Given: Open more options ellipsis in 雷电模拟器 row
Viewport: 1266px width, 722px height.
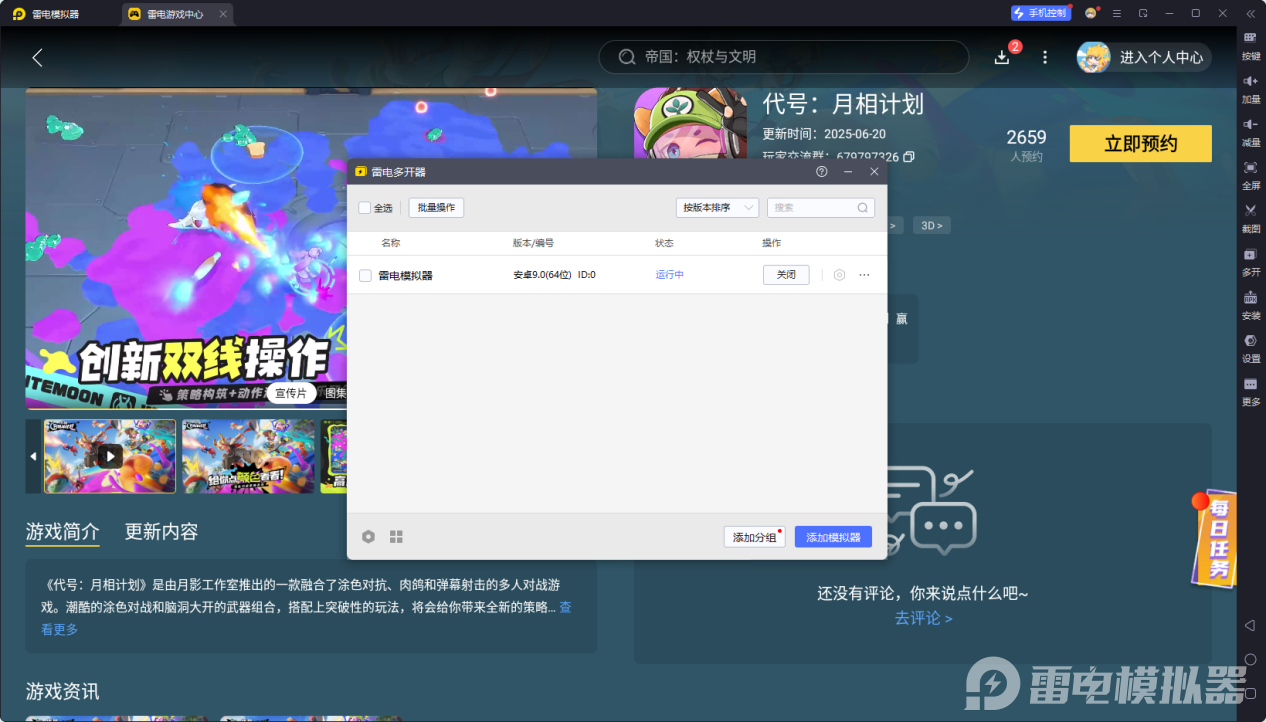Looking at the screenshot, I should tap(864, 275).
